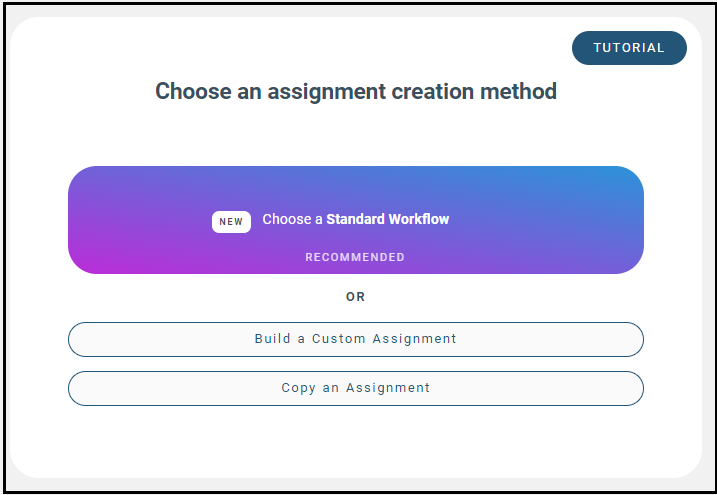The image size is (717, 495).
Task: Select Build a Custom Assignment
Action: 355,339
